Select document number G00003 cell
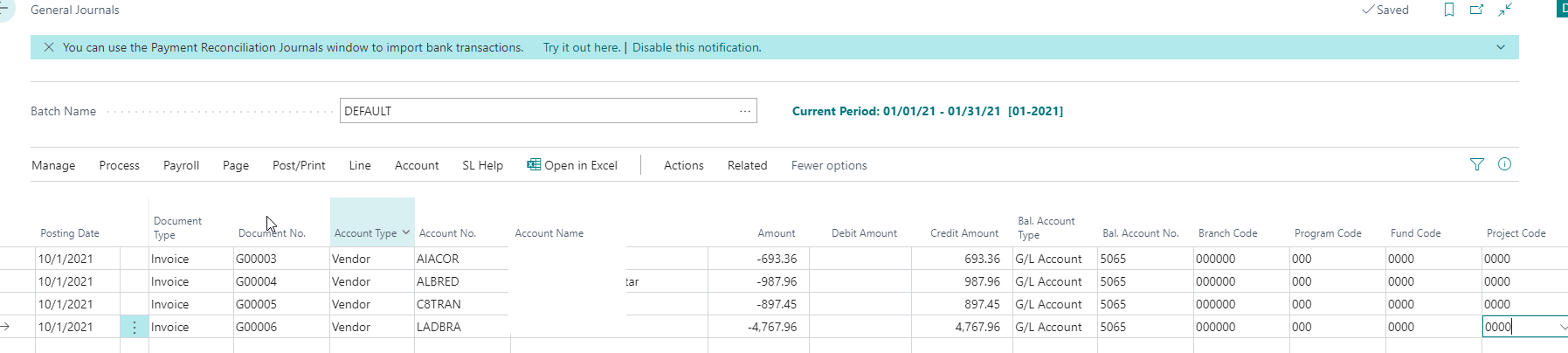 coord(281,259)
